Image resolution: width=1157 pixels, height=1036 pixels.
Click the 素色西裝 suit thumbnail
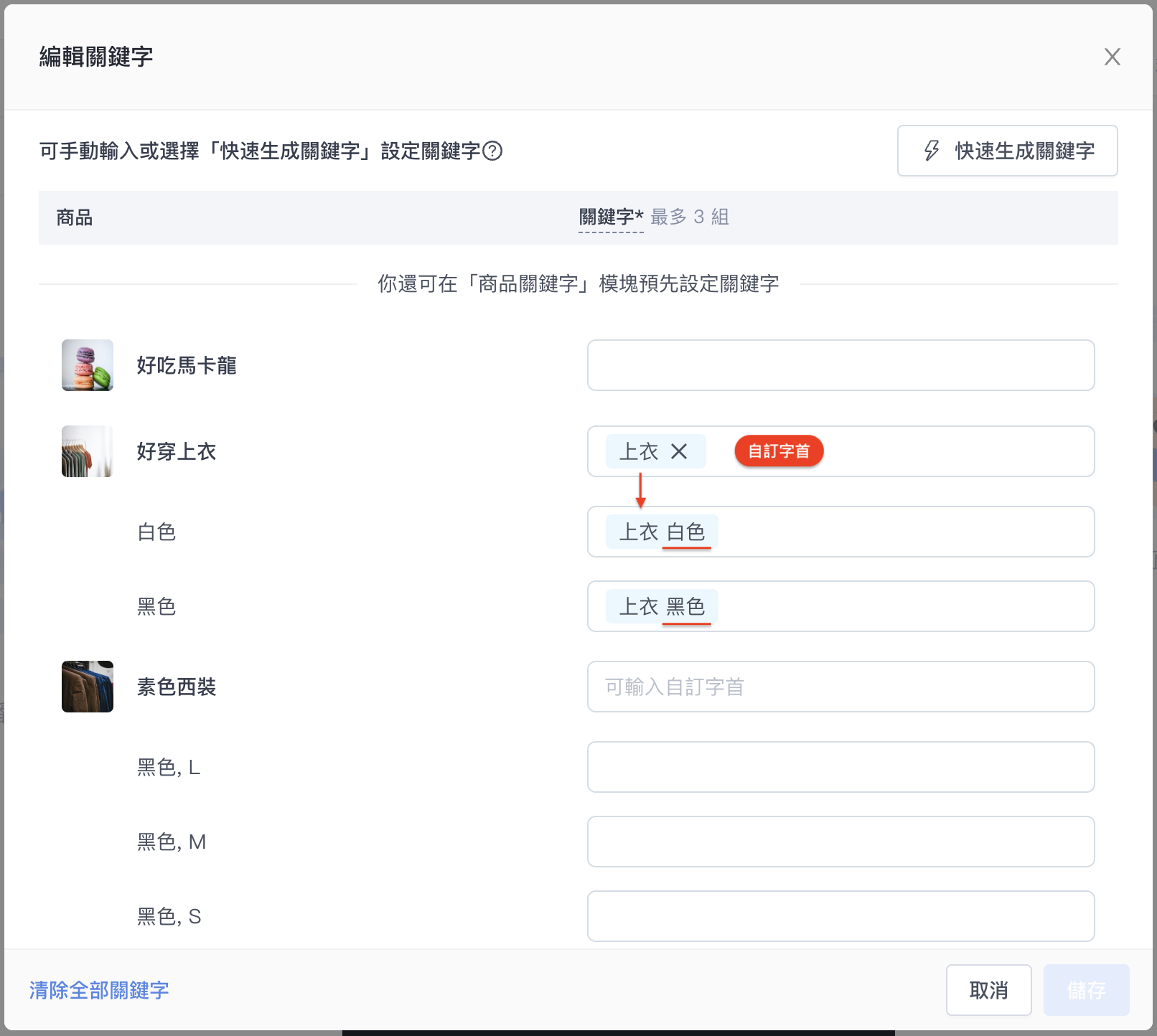pos(88,687)
